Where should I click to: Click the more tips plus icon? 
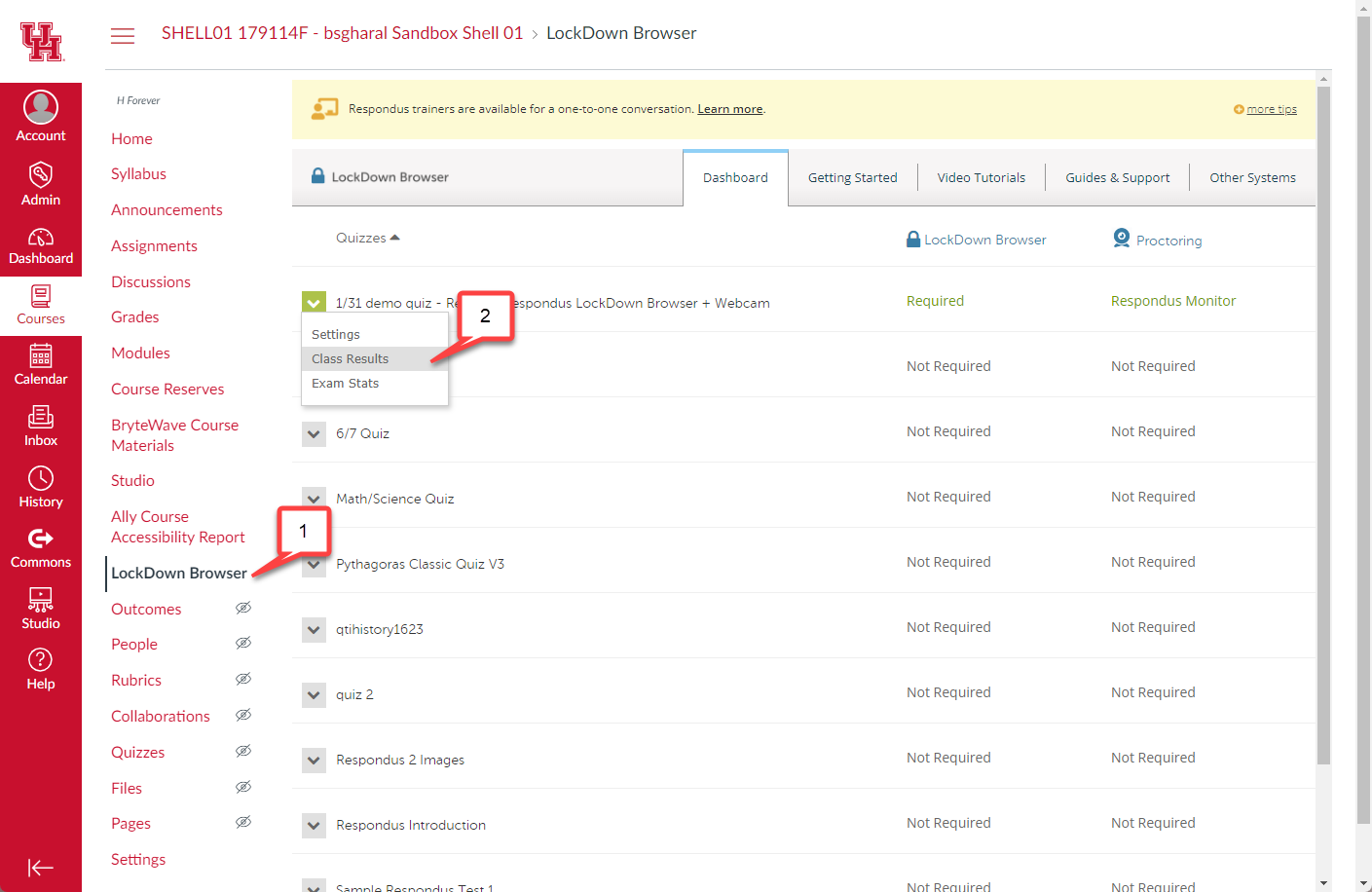click(x=1239, y=109)
